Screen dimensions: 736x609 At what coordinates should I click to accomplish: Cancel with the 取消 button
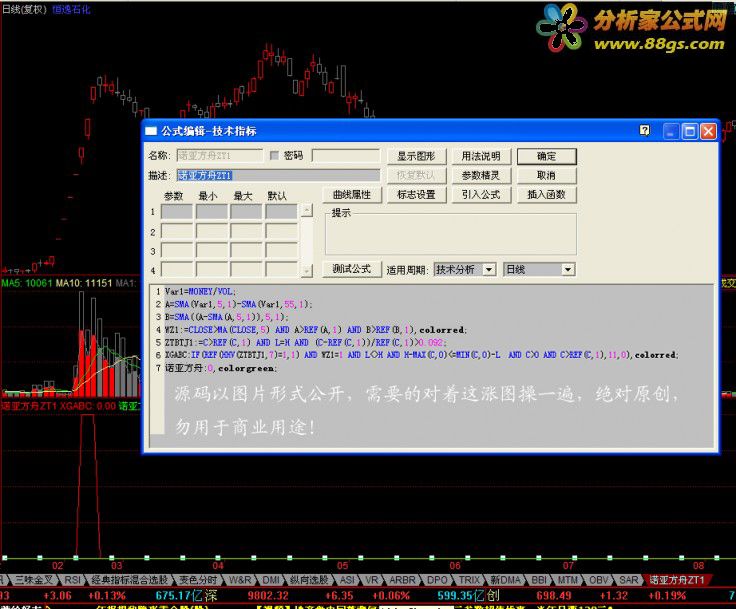[x=546, y=175]
